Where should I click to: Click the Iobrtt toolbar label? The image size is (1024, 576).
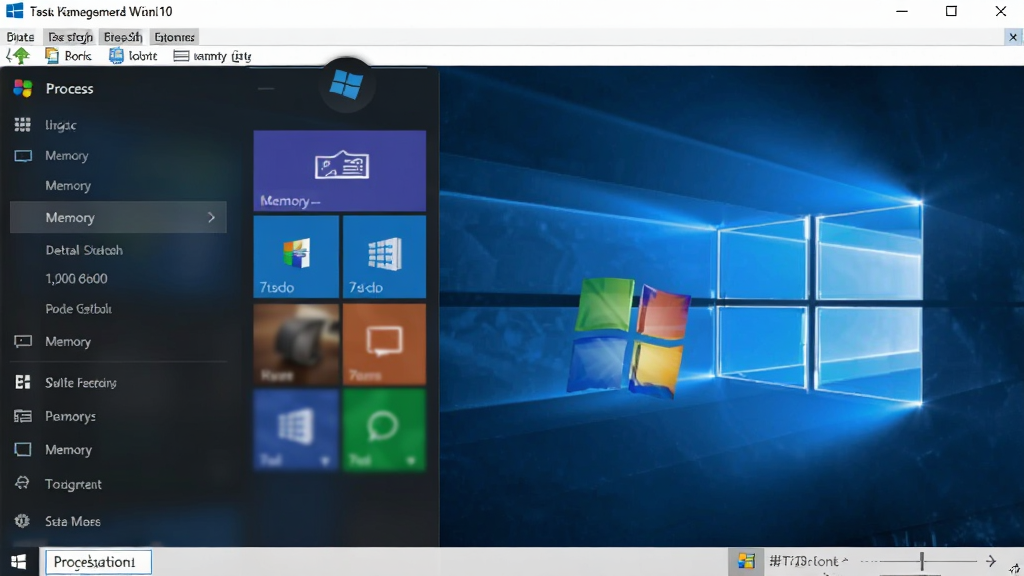[x=142, y=56]
